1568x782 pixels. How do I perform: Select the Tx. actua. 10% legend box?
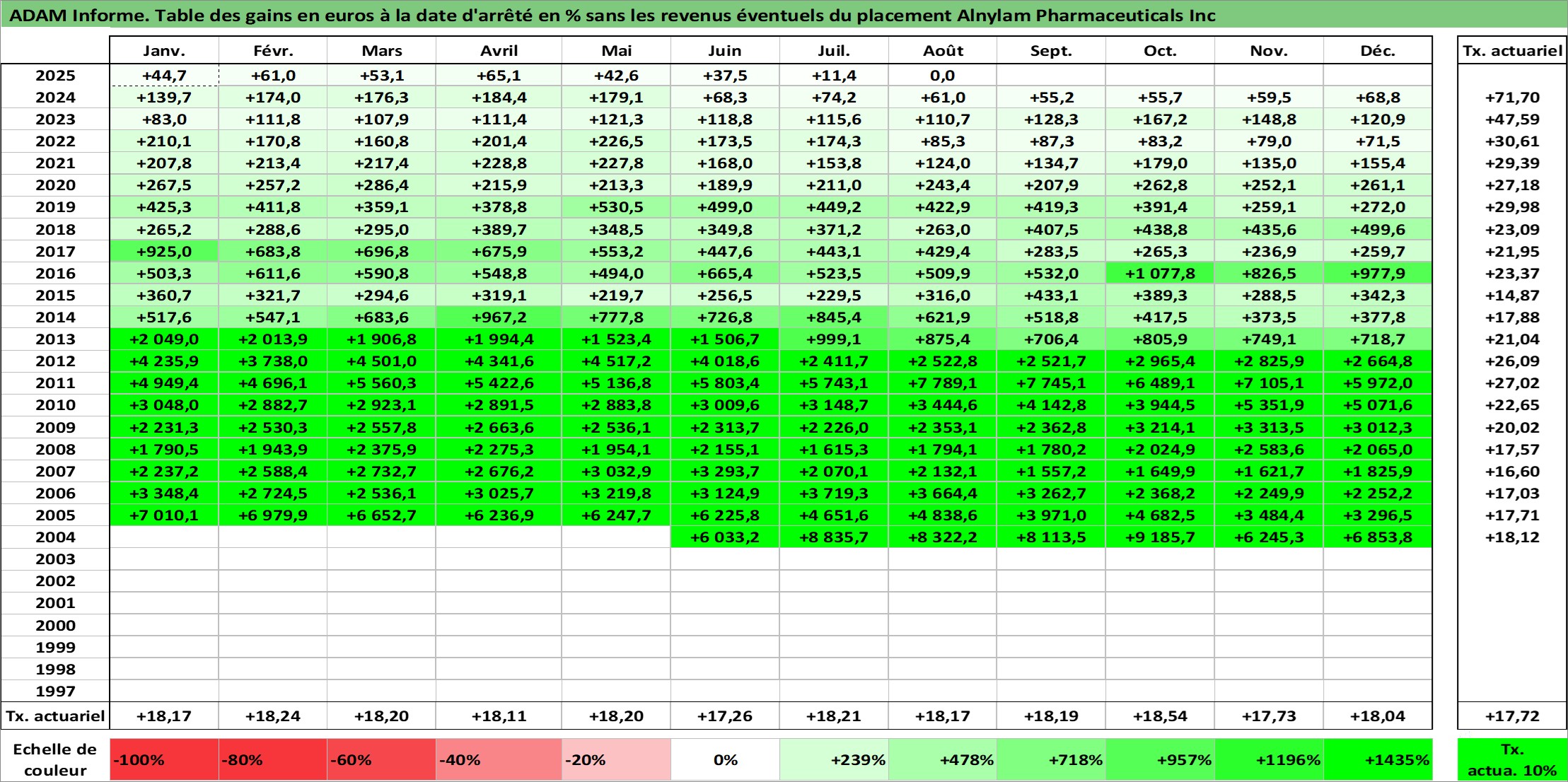1512,759
